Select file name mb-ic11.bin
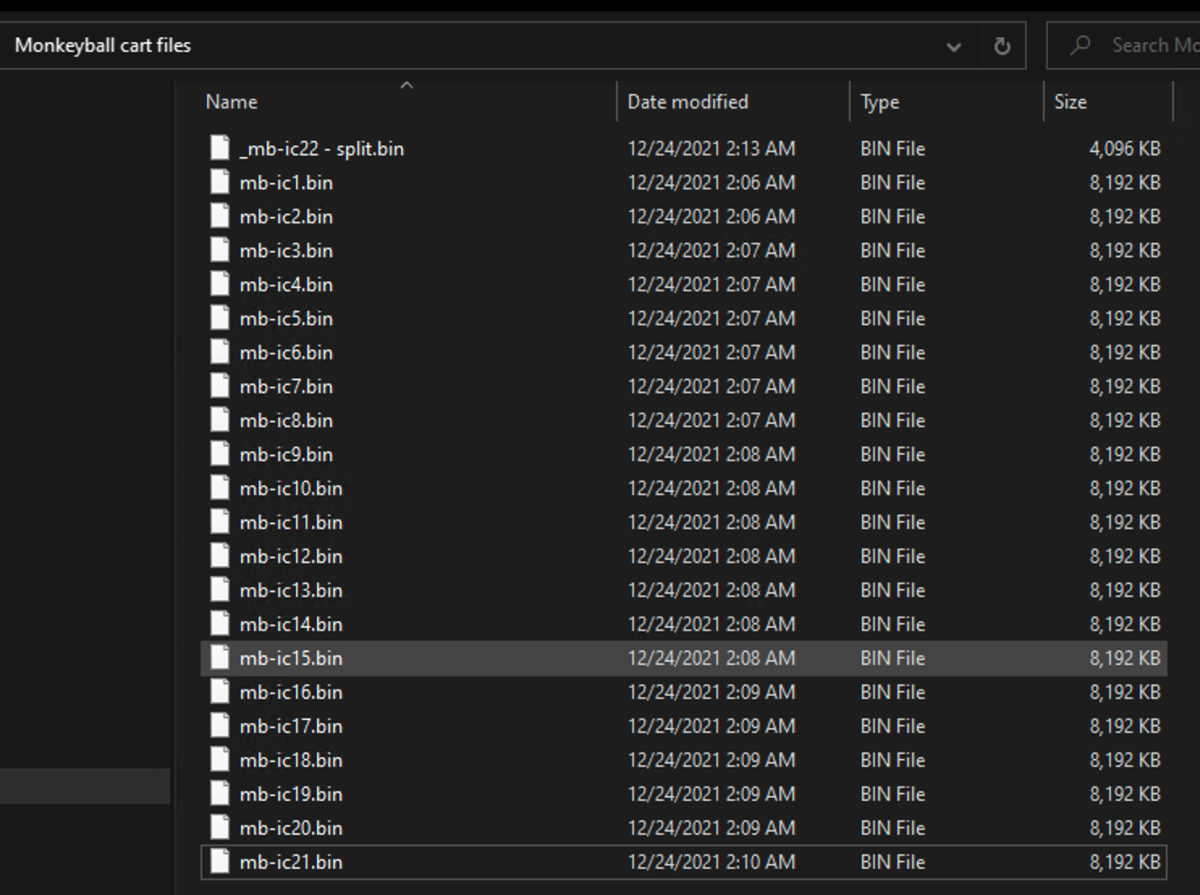This screenshot has height=895, width=1200. [x=291, y=523]
